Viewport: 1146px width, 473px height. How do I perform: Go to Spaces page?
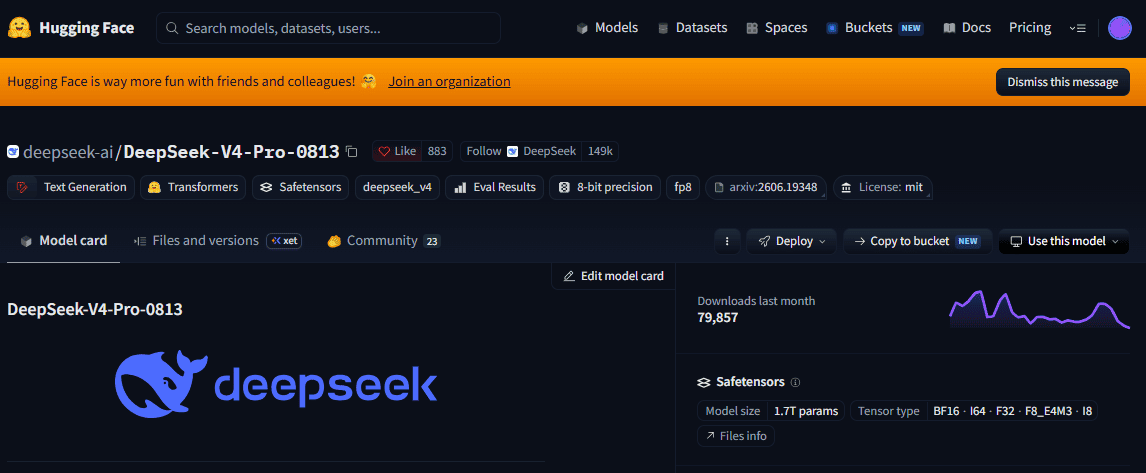coord(776,28)
